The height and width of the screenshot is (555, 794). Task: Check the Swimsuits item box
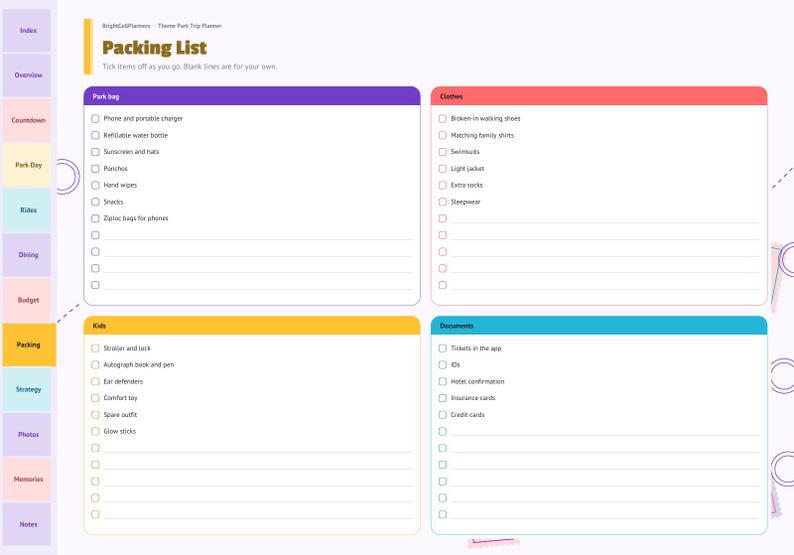click(443, 152)
